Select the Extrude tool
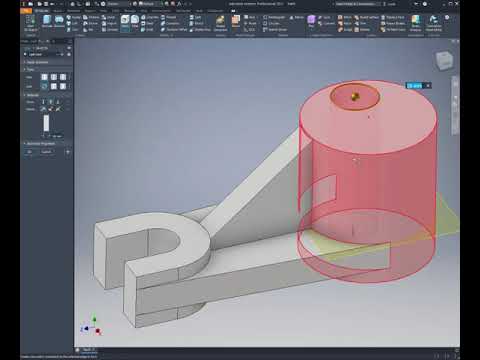The image size is (480, 360). point(47,21)
